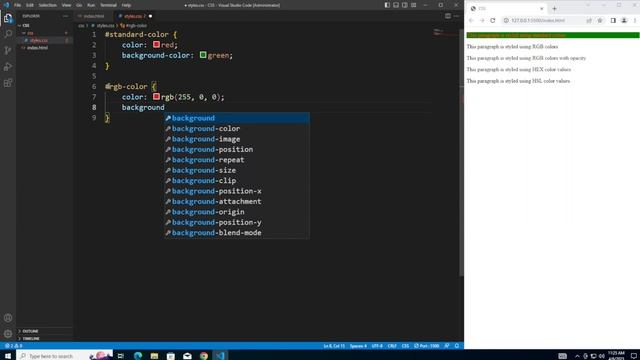This screenshot has width=640, height=360.
Task: Switch to the index.html editor tab
Action: pyautogui.click(x=93, y=16)
